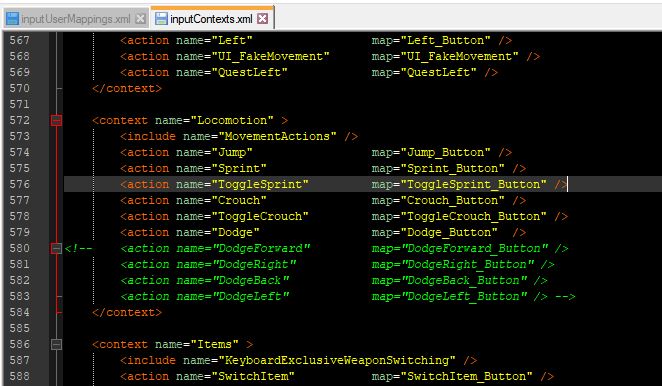The image size is (662, 386).
Task: Click the "ToggleSprint" action name
Action: [x=260, y=185]
